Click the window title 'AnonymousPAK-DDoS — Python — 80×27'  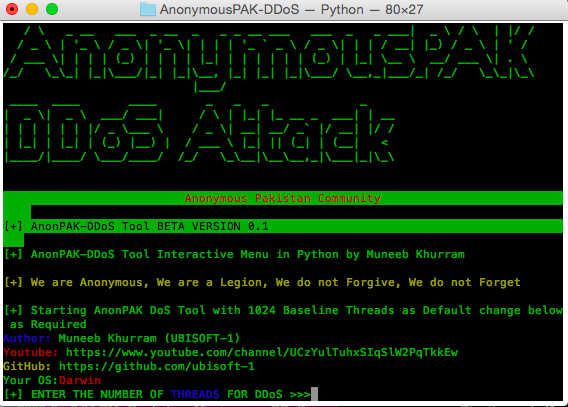pyautogui.click(x=292, y=9)
